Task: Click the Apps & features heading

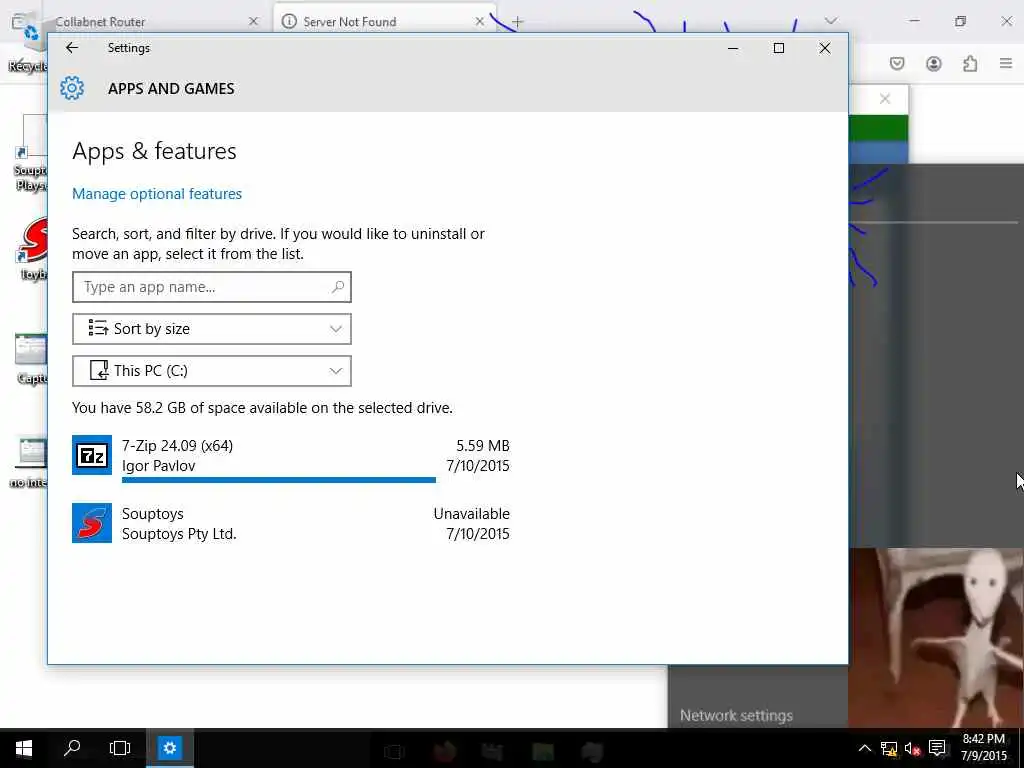Action: tap(154, 151)
